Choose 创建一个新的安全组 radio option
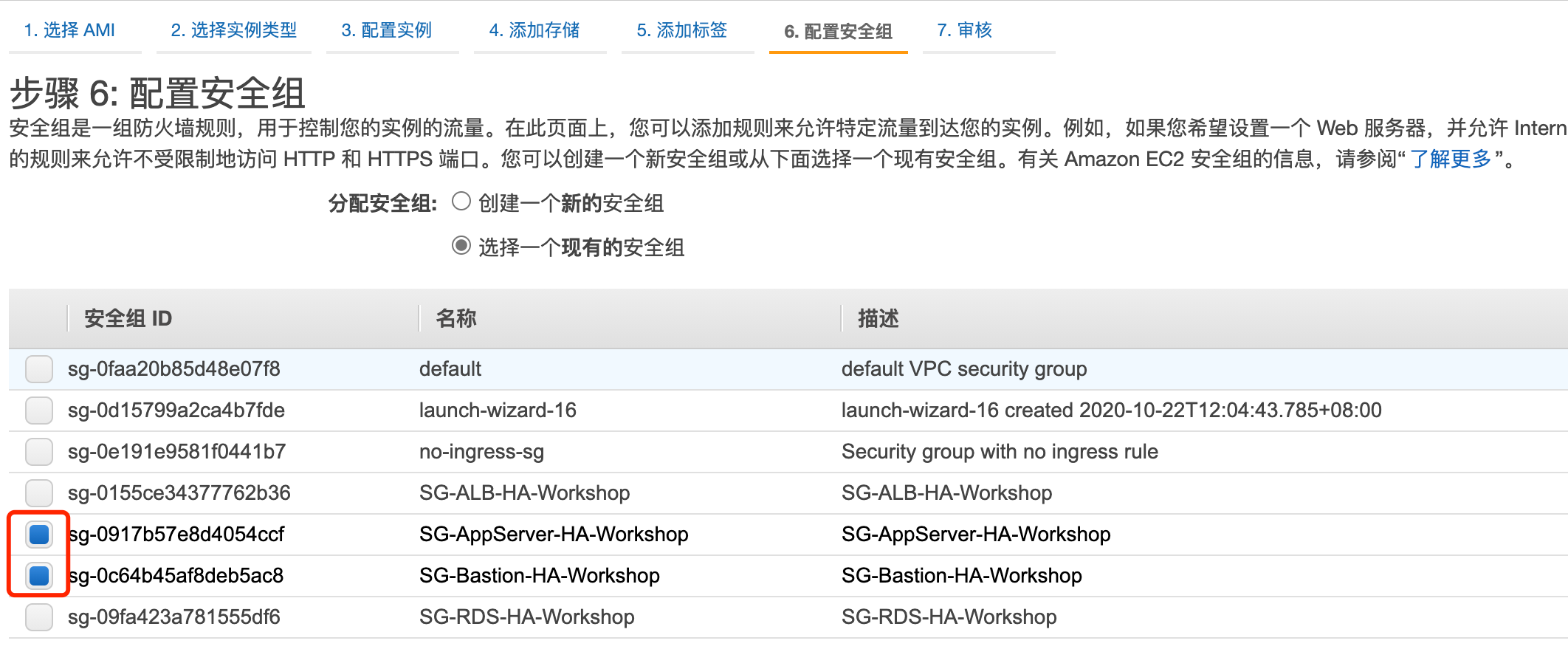1568x649 pixels. [x=461, y=202]
